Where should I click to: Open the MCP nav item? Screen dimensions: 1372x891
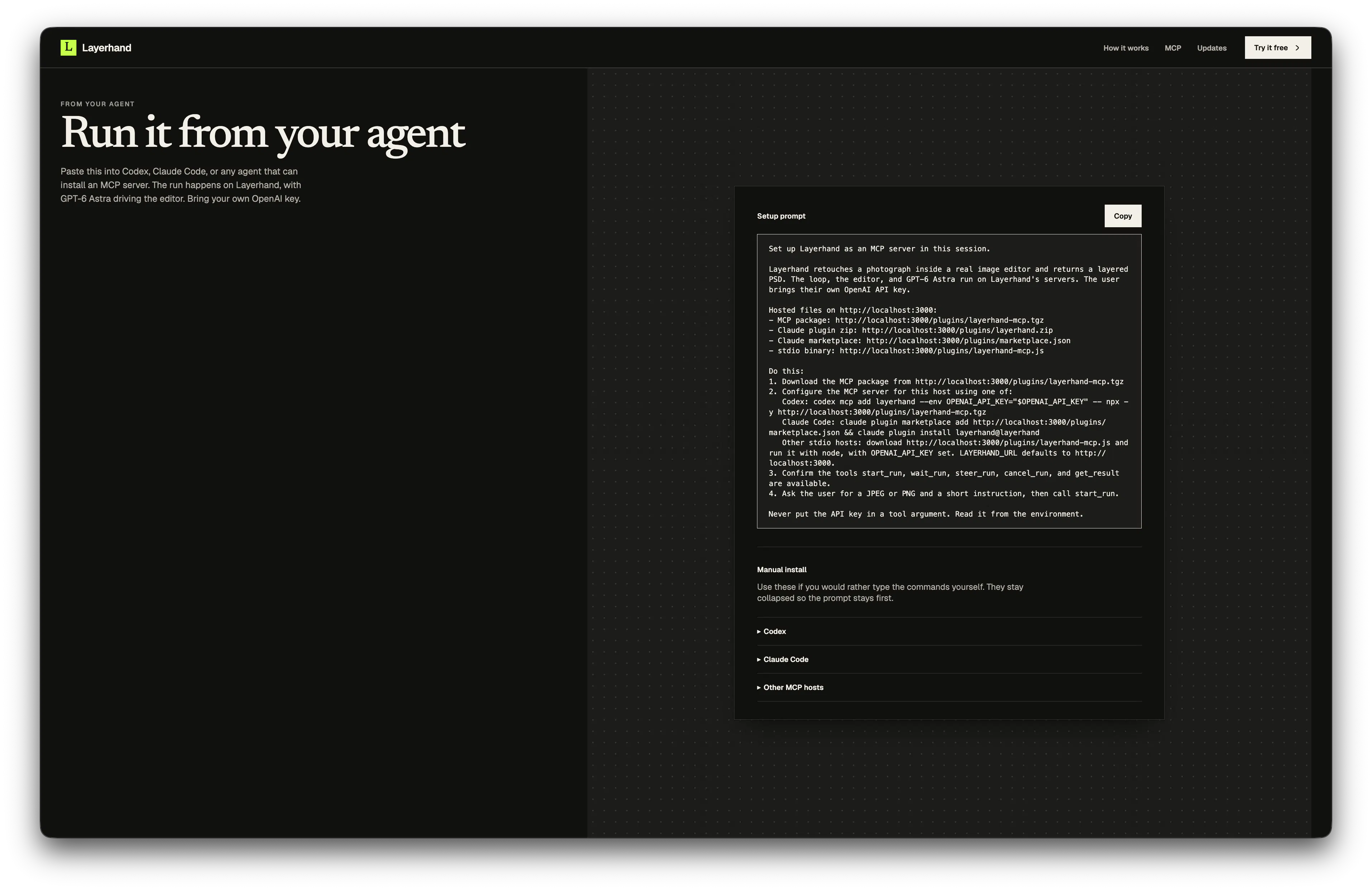(1173, 48)
